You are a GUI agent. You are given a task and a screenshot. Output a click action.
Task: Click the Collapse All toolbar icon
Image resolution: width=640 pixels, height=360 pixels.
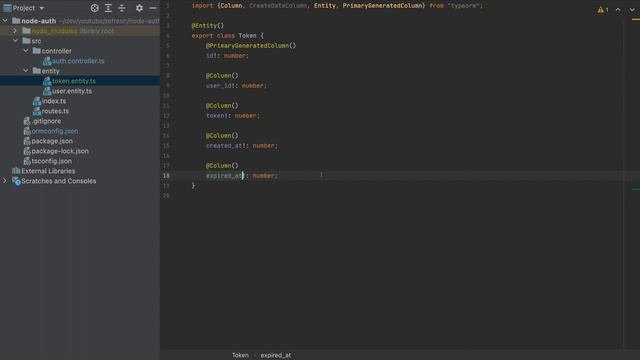pos(122,8)
